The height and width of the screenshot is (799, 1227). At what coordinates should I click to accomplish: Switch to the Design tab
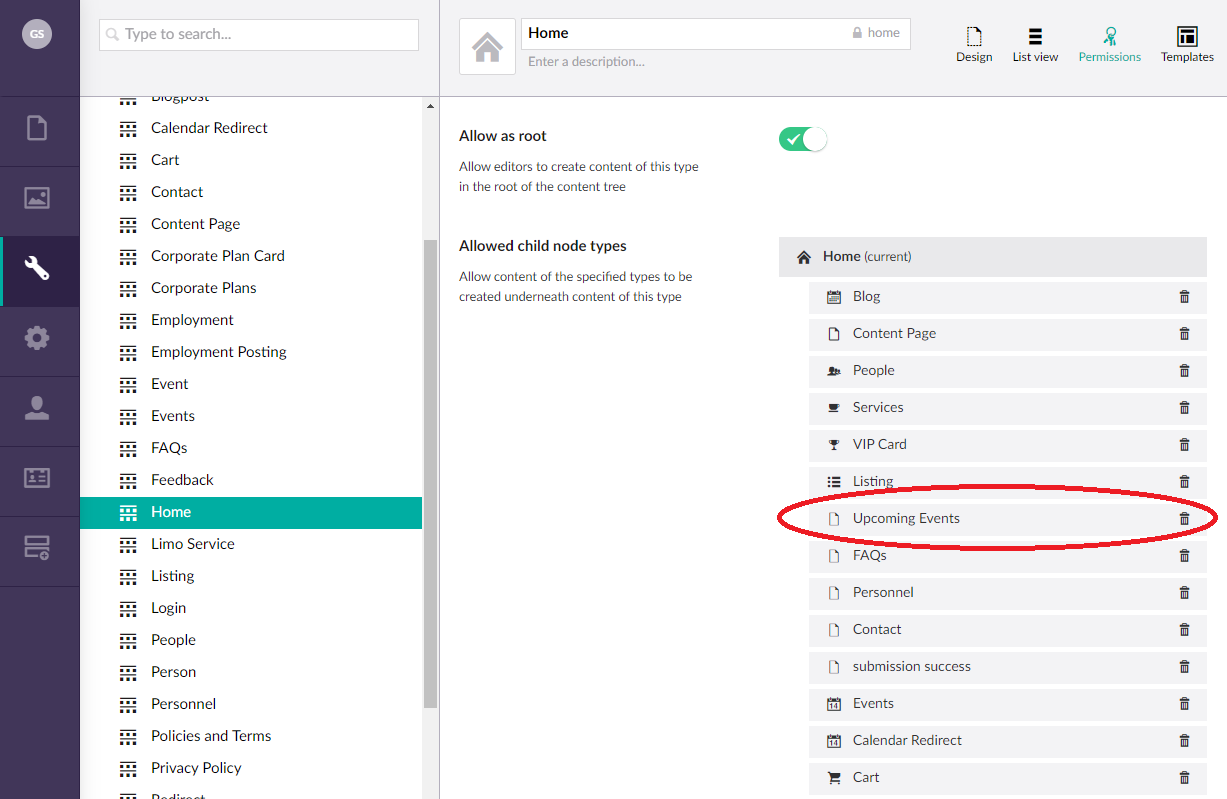point(973,45)
